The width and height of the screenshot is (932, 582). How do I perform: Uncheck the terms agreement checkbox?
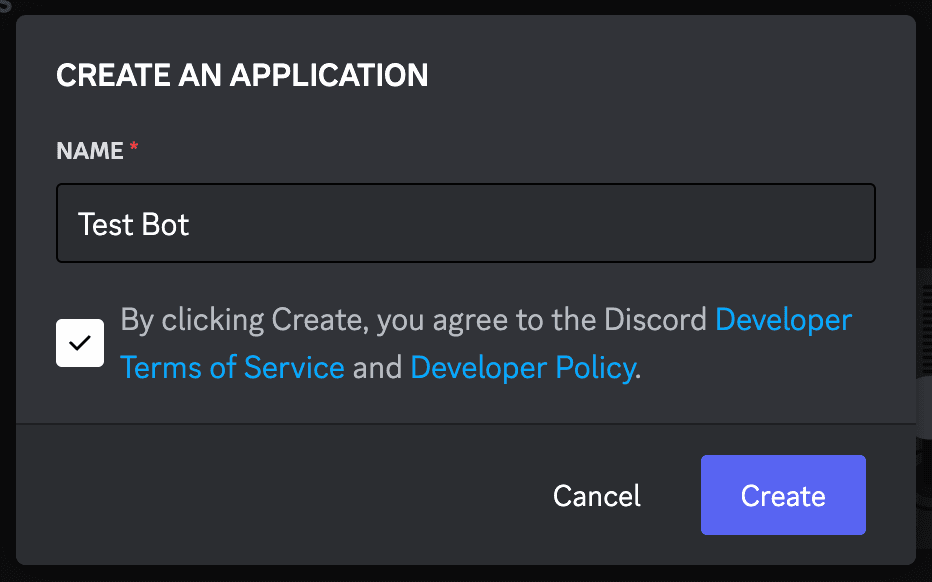tap(80, 343)
